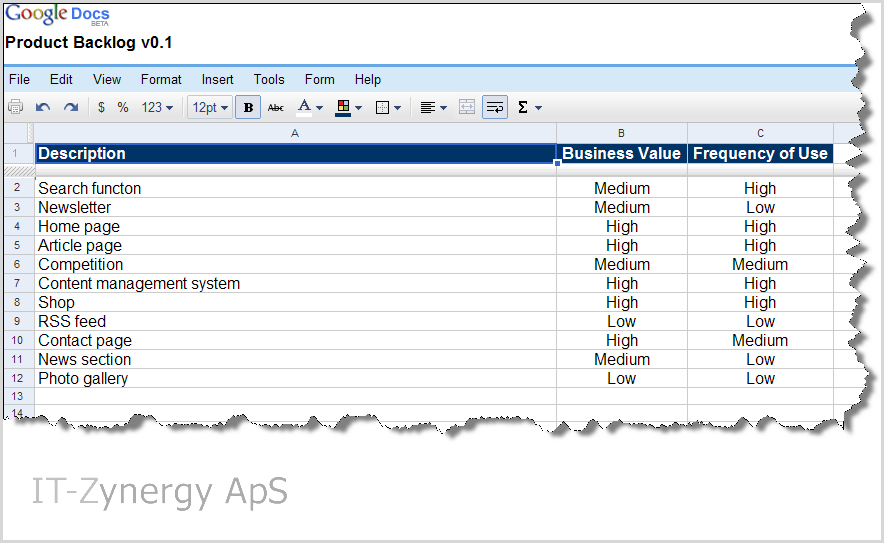The image size is (884, 543).
Task: Format cells as currency
Action: pos(101,107)
